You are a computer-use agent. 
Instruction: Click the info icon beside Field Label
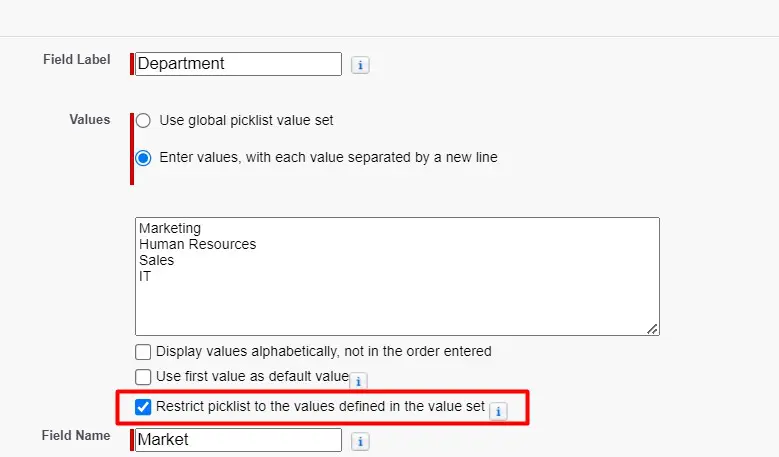click(x=361, y=65)
